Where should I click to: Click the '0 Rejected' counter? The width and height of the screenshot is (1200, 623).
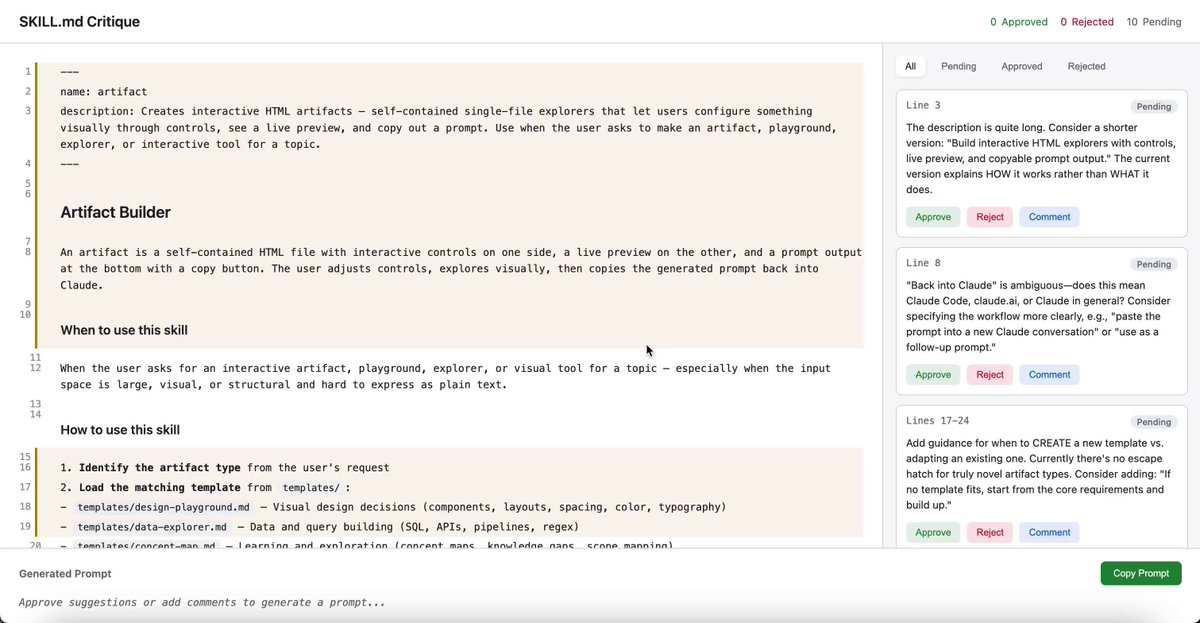point(1087,22)
